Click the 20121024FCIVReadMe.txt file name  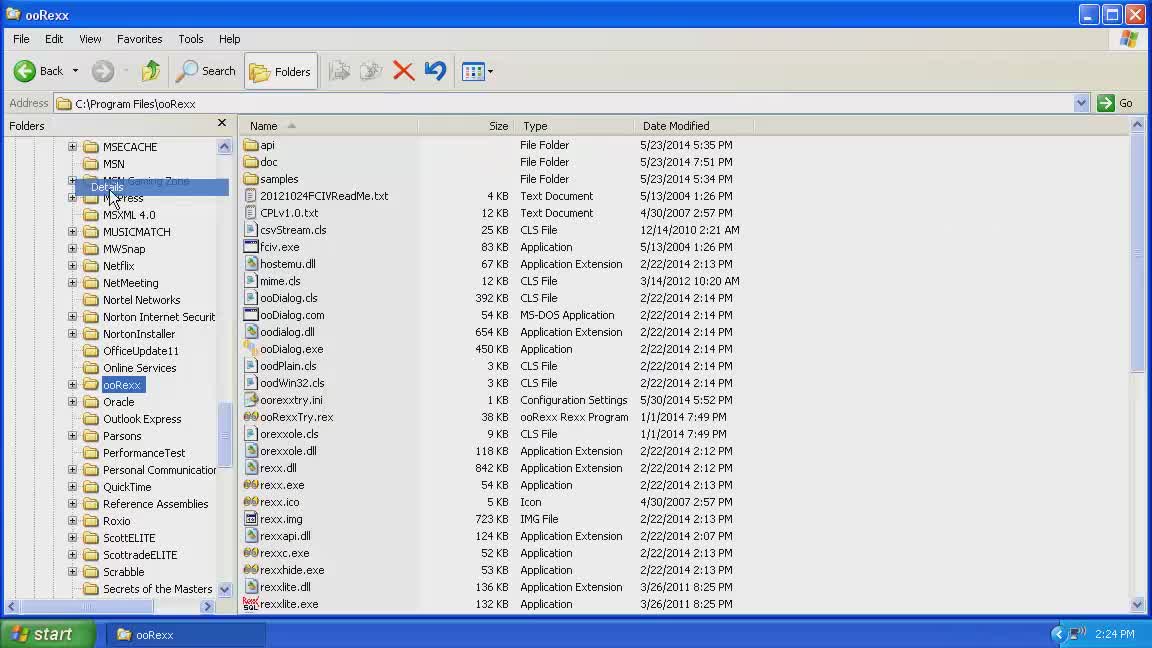pyautogui.click(x=324, y=196)
